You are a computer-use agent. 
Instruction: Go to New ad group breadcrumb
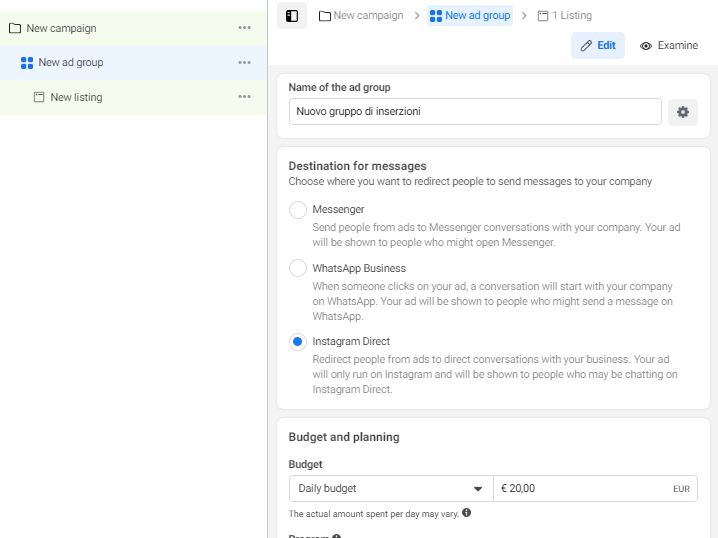click(470, 16)
